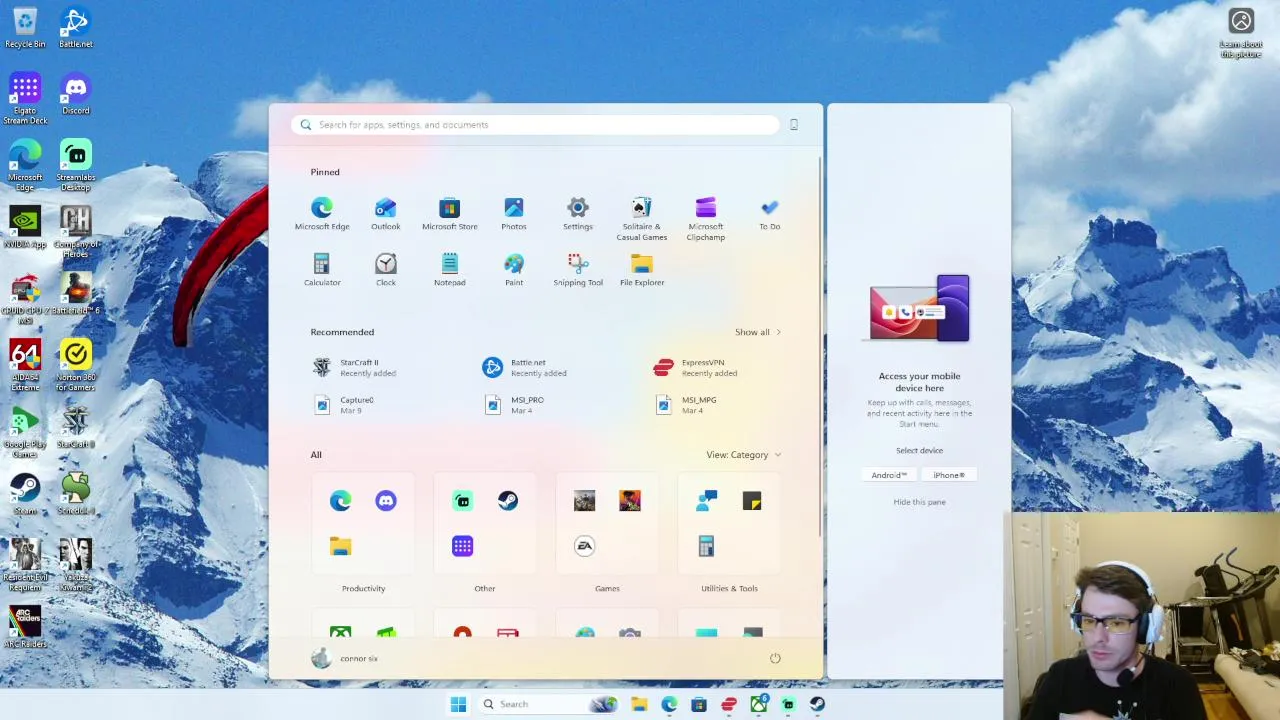Open Streamlabs in the Other category
Viewport: 1280px width, 720px height.
coord(462,501)
